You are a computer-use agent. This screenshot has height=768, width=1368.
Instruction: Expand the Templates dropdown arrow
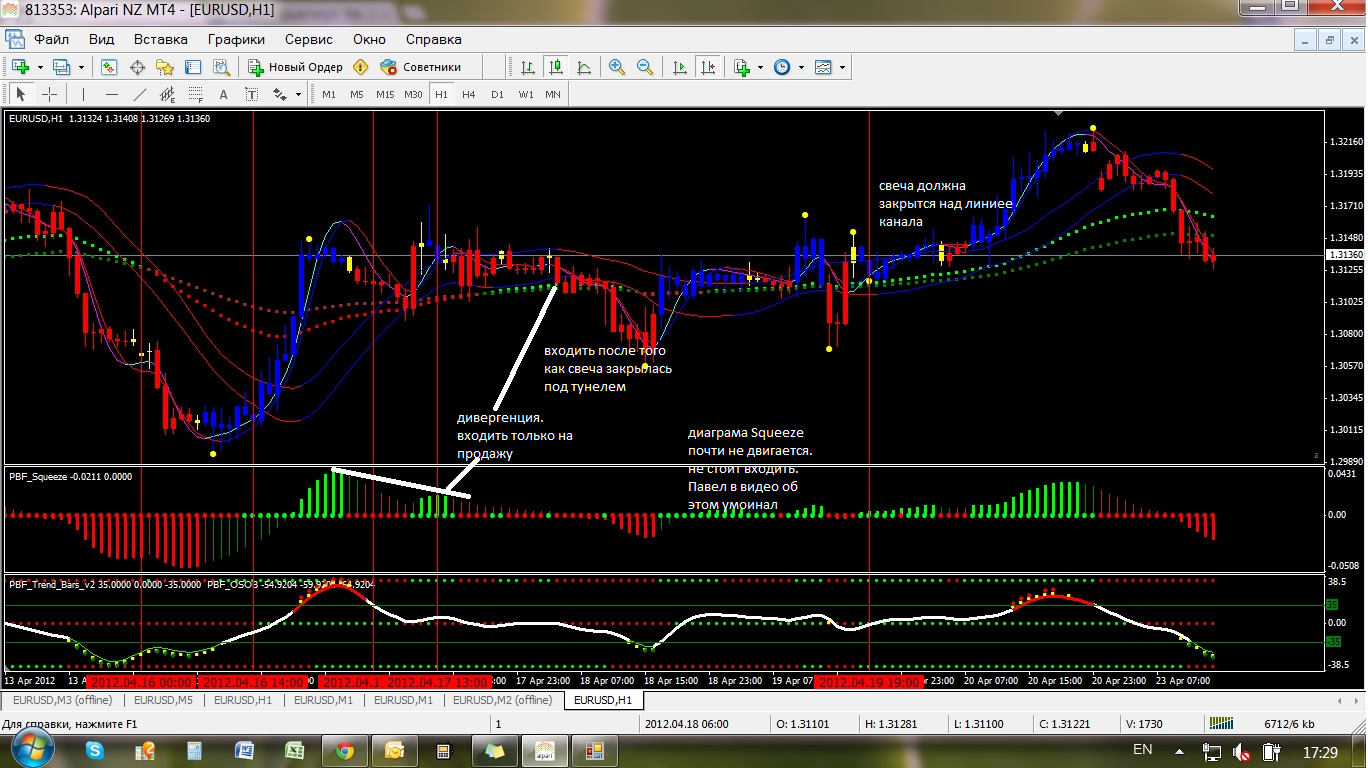843,67
